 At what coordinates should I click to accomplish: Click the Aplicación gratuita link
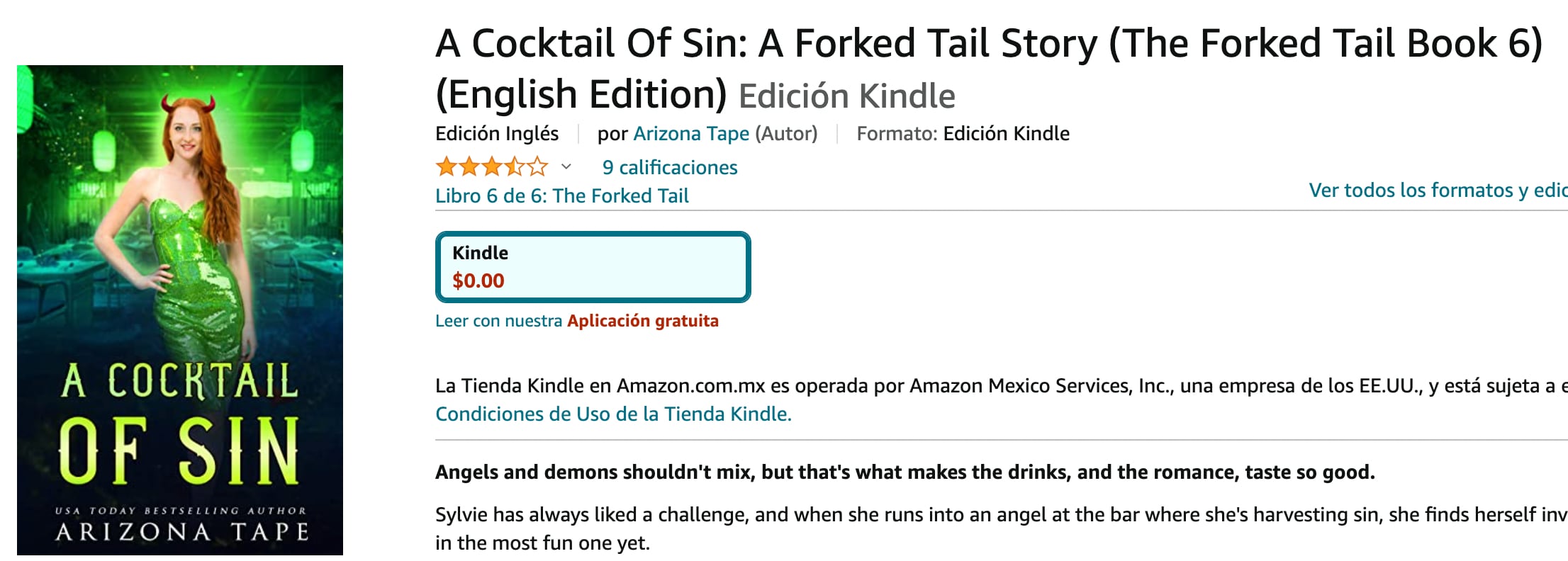tap(642, 321)
